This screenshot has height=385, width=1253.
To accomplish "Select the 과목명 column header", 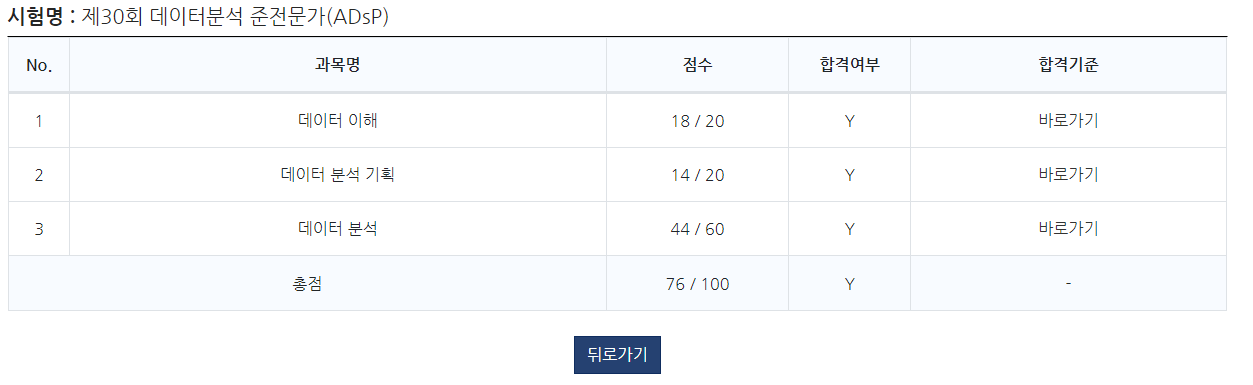I will pos(337,65).
